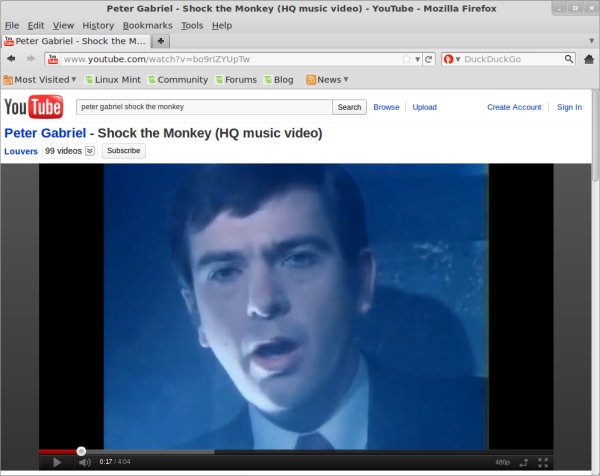Open the News bookmark feed dropdown
Screen dimensions: 600x476
(327, 79)
